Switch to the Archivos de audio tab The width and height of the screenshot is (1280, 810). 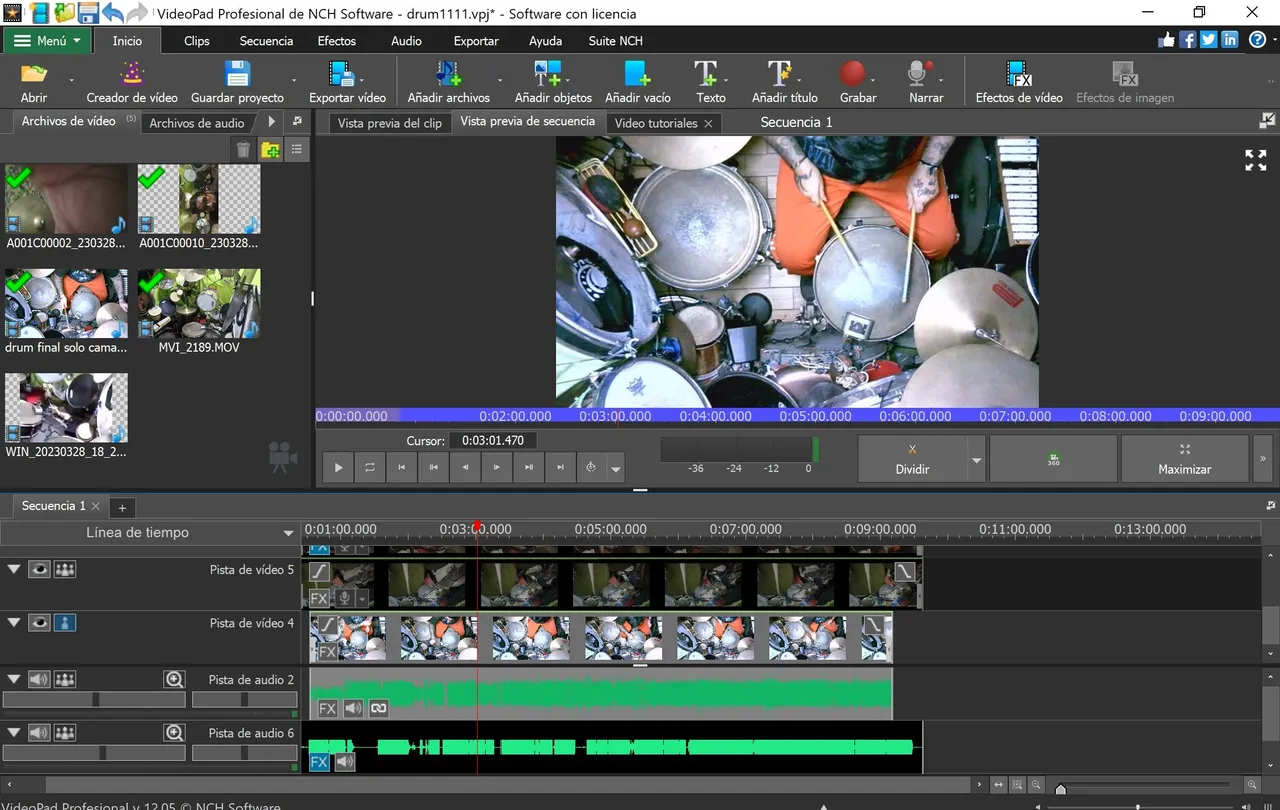pyautogui.click(x=197, y=123)
